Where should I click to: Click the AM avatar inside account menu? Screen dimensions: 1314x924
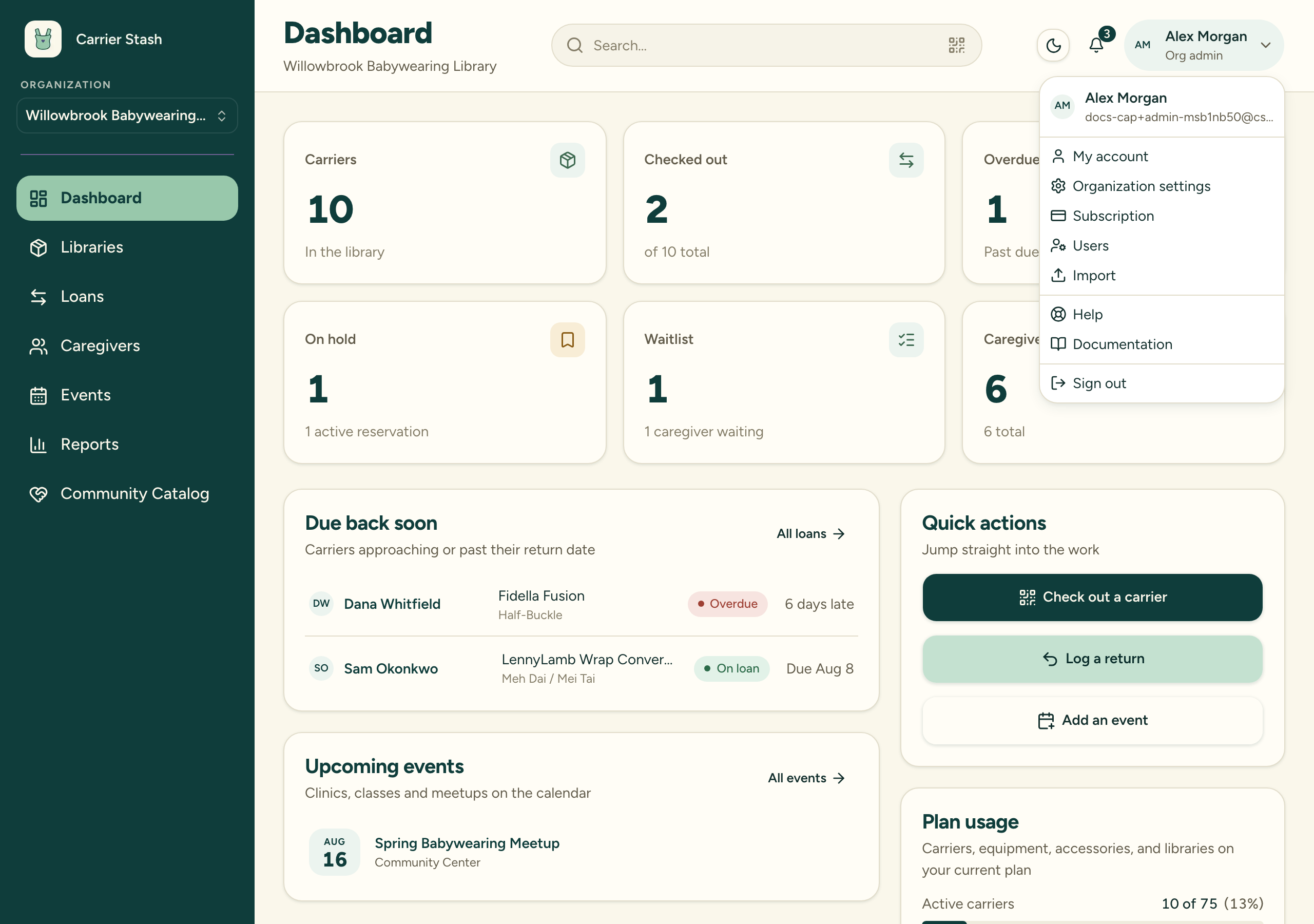point(1062,106)
